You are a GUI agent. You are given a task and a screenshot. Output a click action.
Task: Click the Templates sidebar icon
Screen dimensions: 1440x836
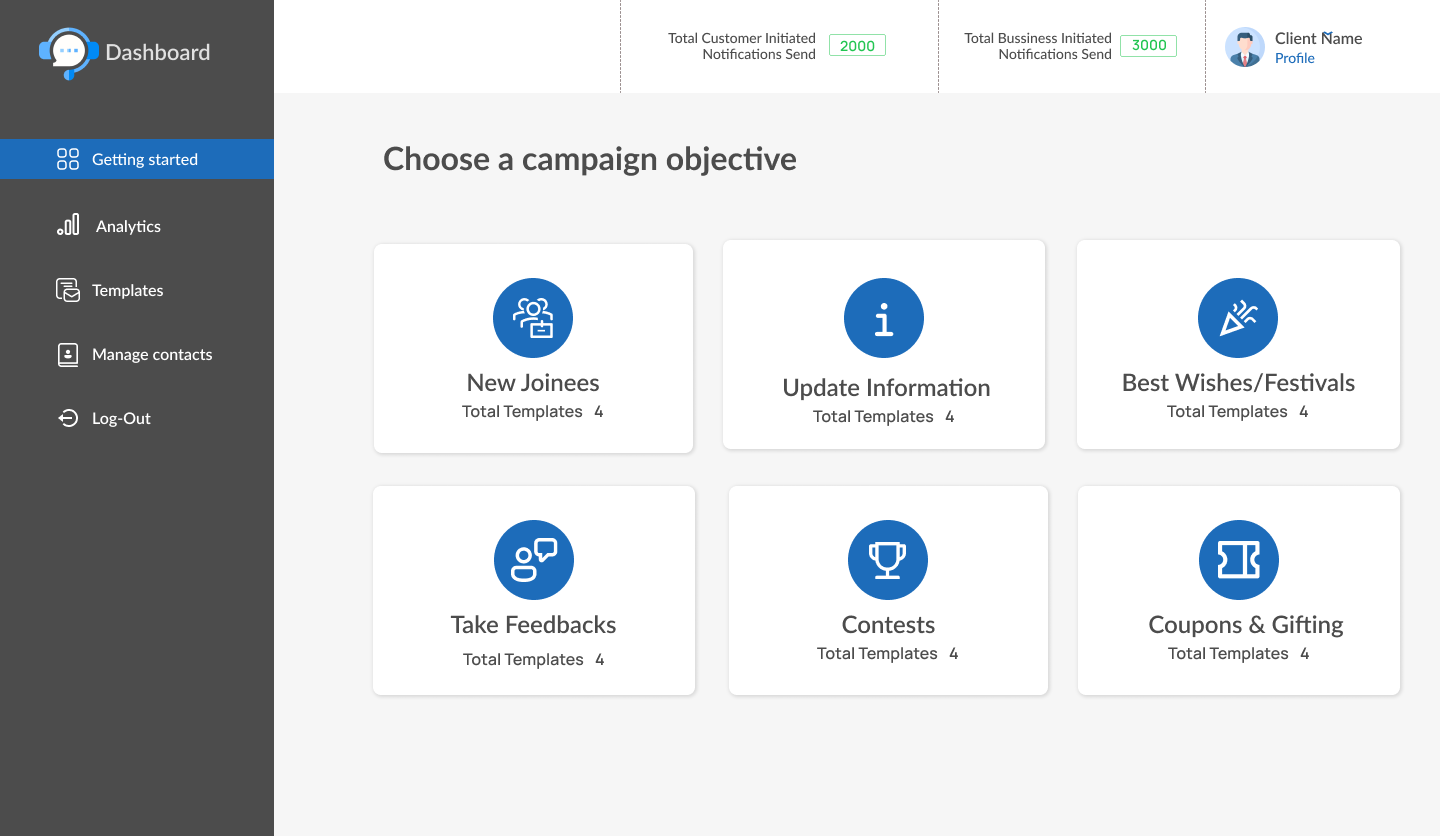(x=68, y=290)
